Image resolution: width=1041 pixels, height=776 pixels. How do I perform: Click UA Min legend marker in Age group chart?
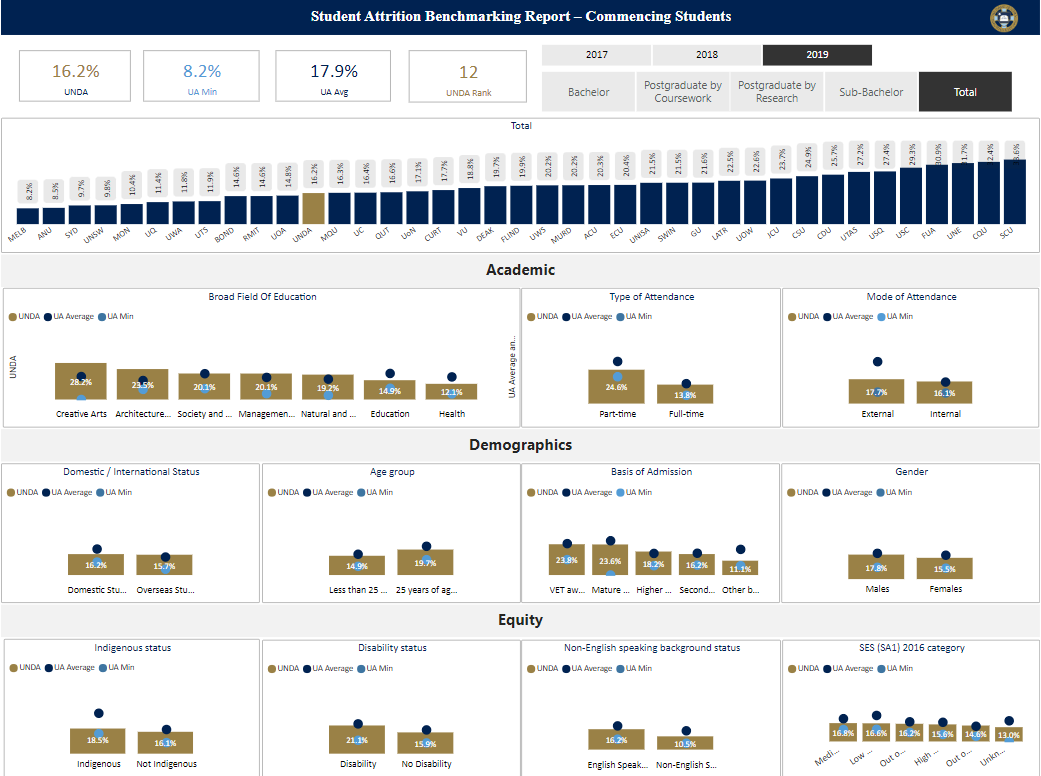361,493
